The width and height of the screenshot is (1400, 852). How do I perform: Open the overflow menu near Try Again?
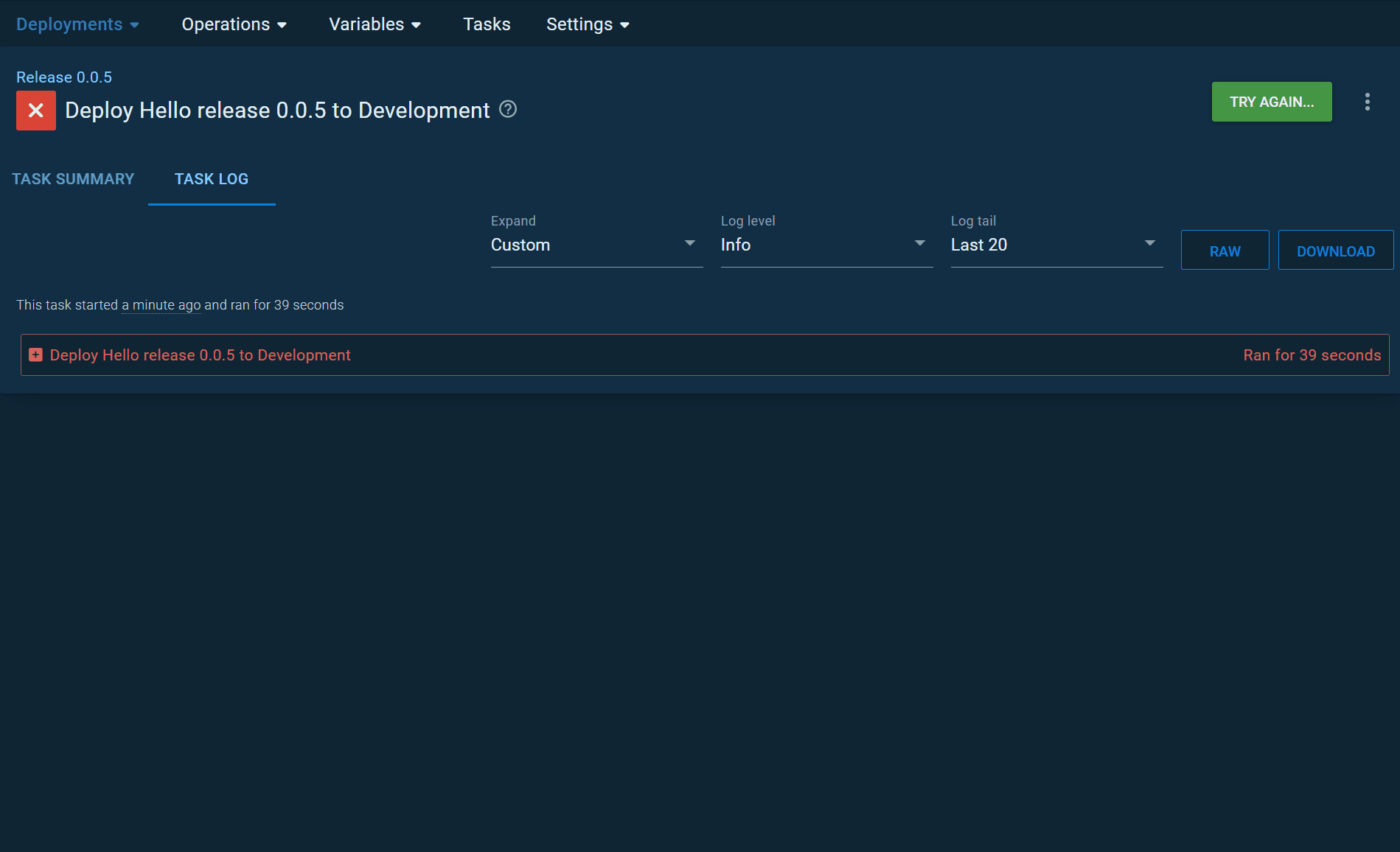(x=1368, y=102)
